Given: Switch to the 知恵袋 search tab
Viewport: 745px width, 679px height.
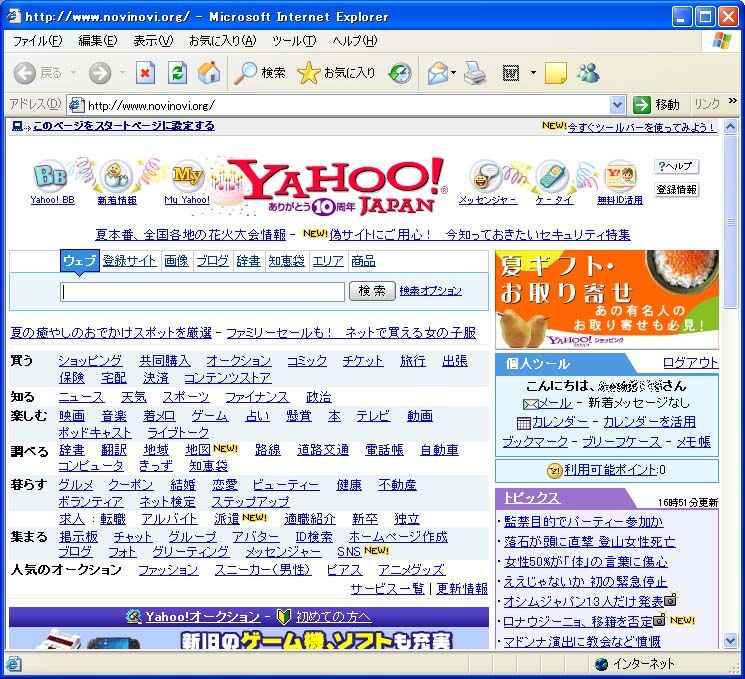Looking at the screenshot, I should coord(287,261).
